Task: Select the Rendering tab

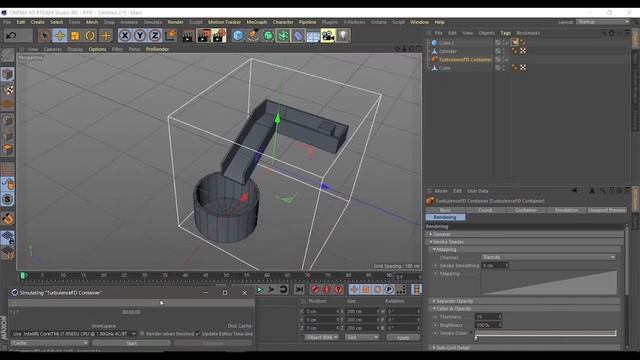Action: click(445, 217)
